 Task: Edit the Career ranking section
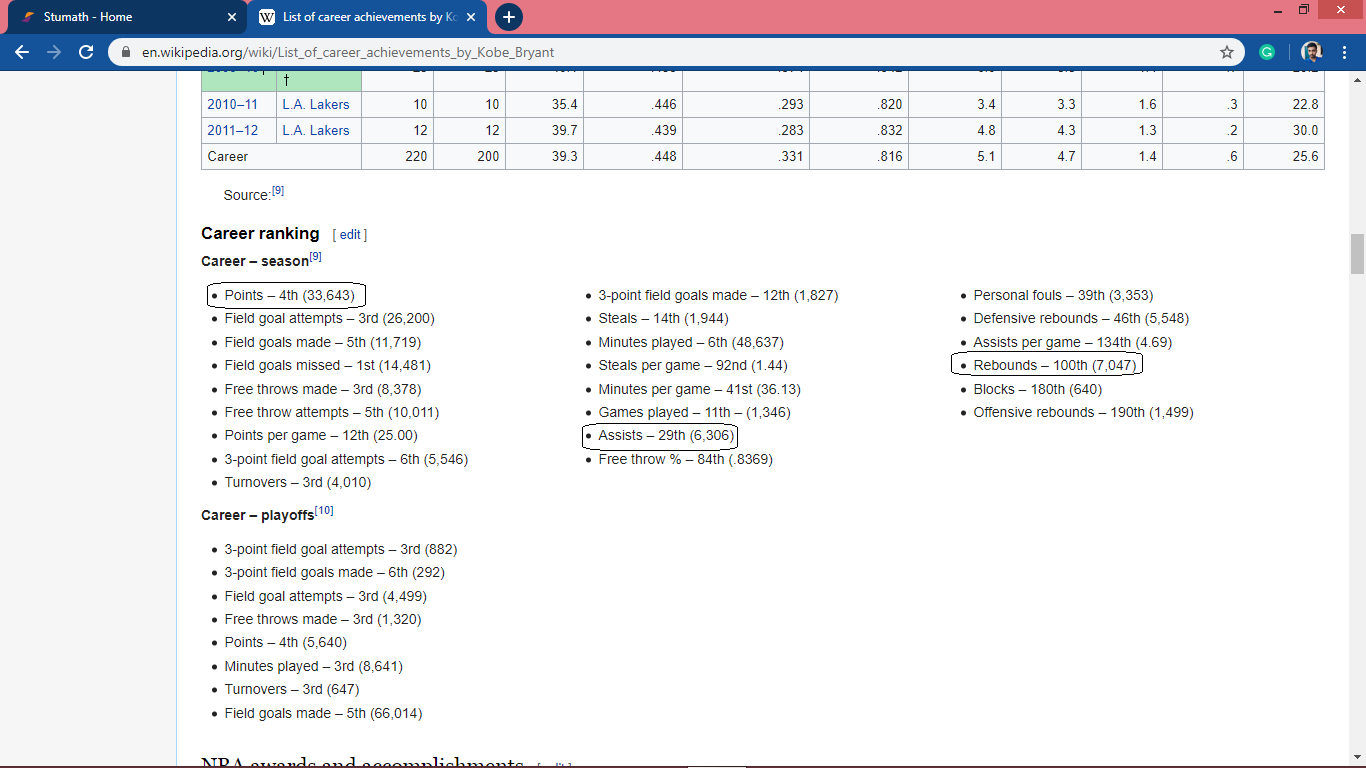coord(350,235)
